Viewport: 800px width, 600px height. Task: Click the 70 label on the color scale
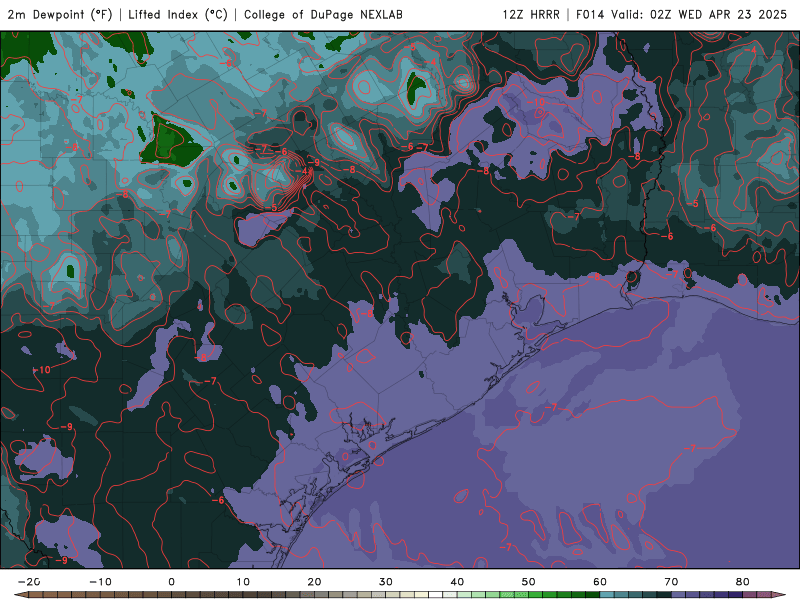[x=671, y=582]
